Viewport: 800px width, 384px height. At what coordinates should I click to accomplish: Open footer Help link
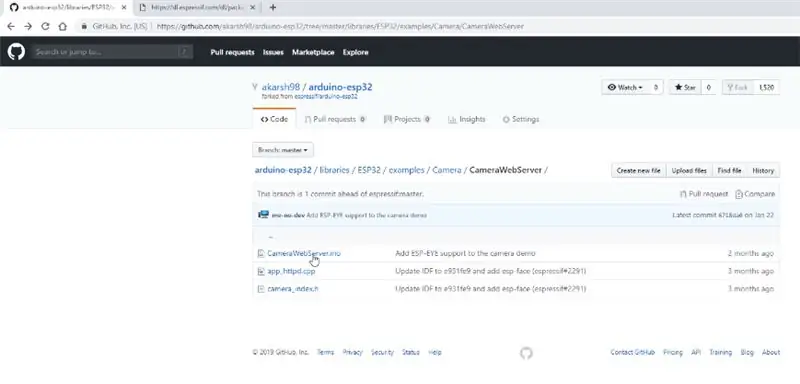point(435,352)
